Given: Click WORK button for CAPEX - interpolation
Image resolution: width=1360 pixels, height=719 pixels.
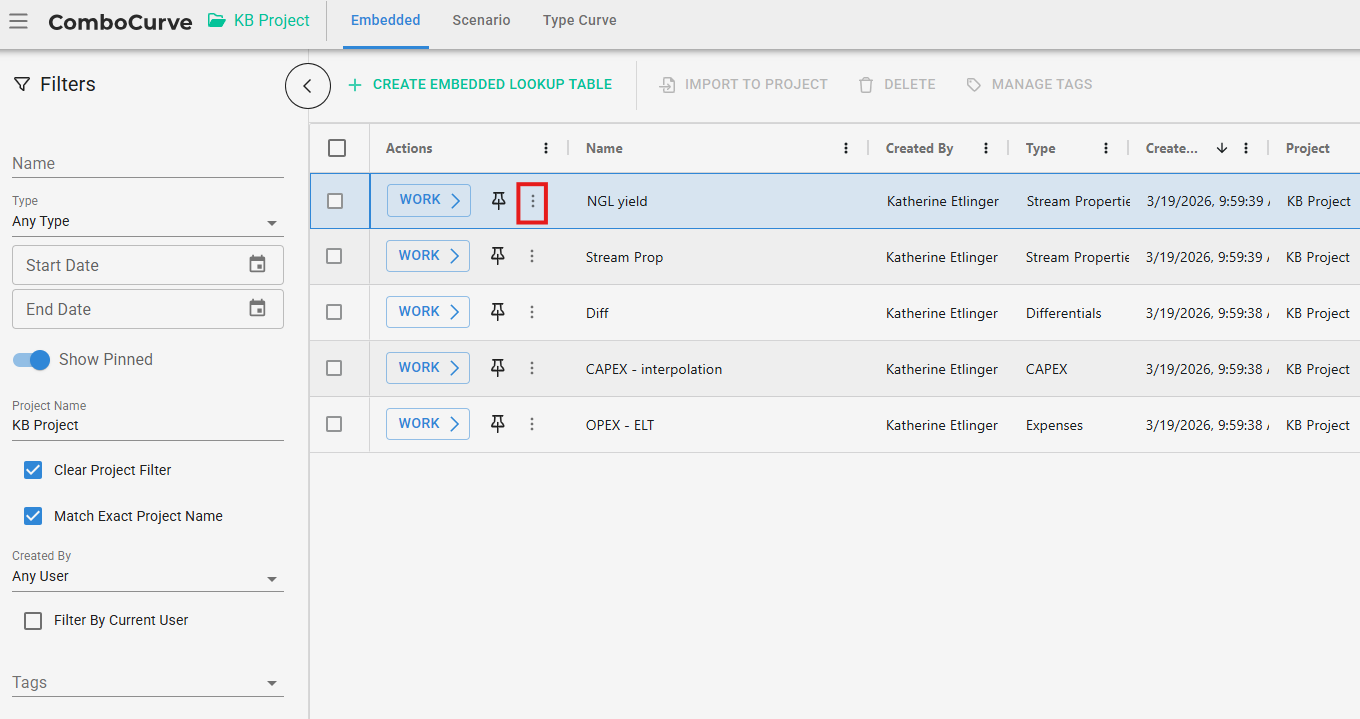Looking at the screenshot, I should (428, 368).
